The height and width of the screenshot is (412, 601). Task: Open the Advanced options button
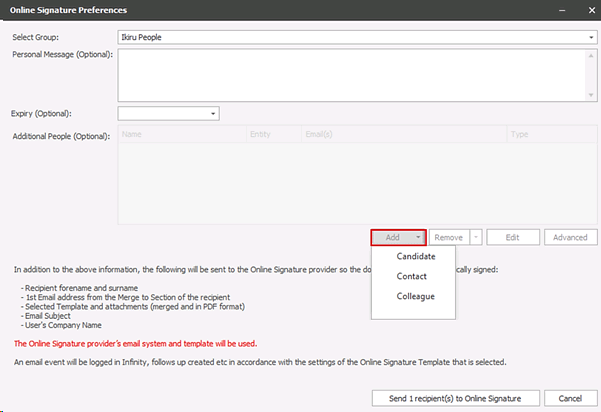pos(570,238)
